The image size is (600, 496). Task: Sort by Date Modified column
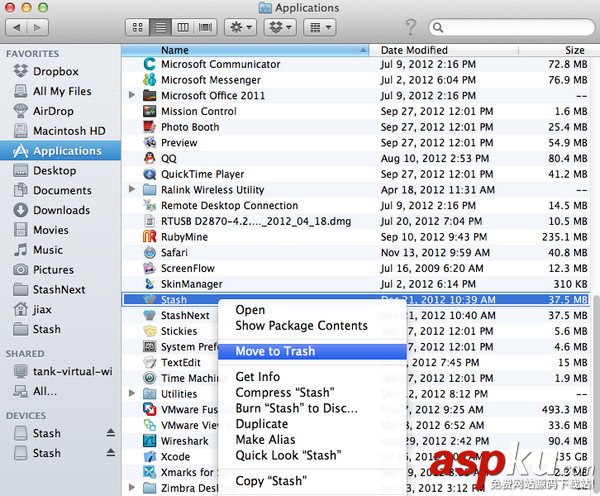pyautogui.click(x=443, y=50)
